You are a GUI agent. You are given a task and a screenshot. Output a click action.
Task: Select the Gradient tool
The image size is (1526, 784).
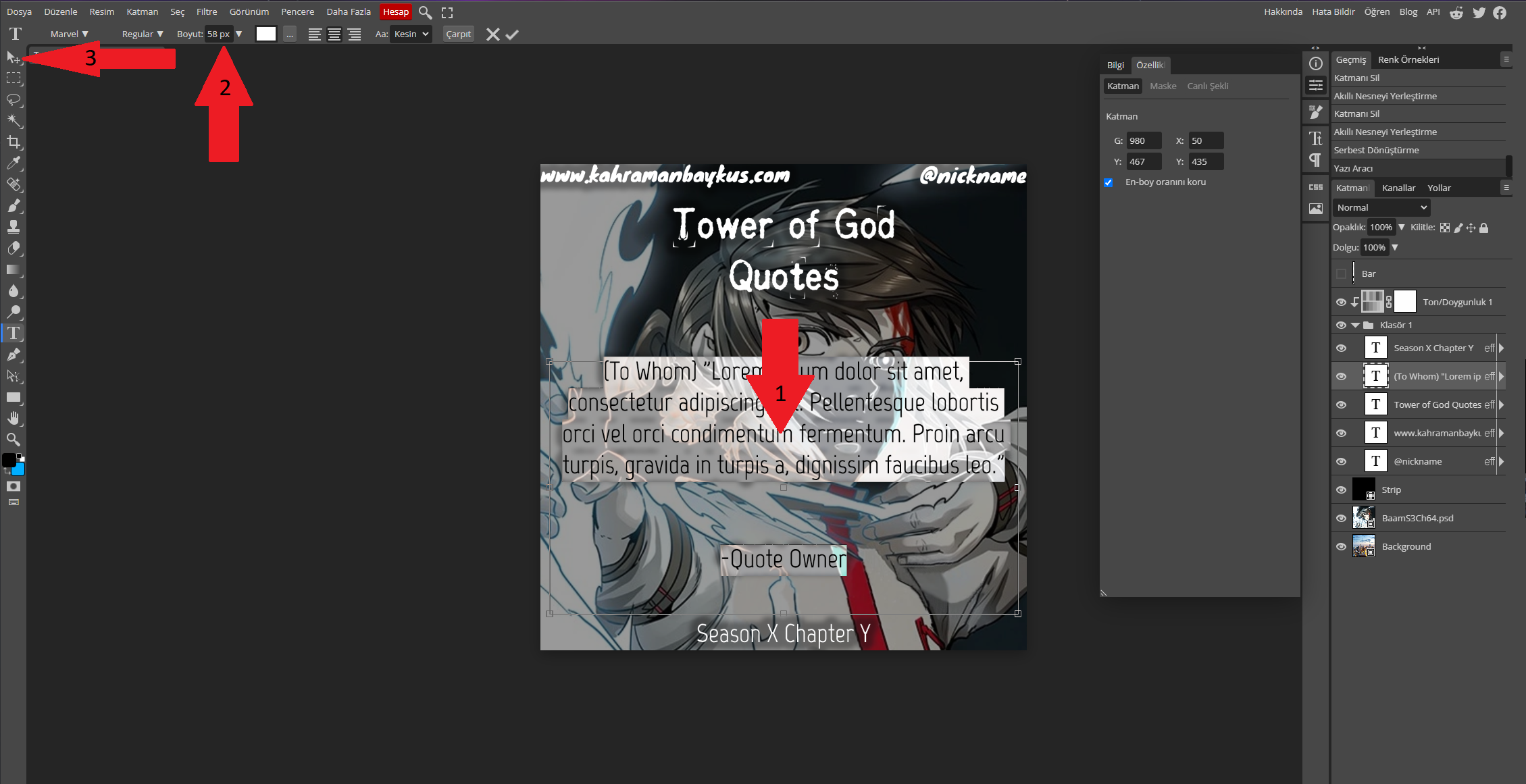(14, 269)
